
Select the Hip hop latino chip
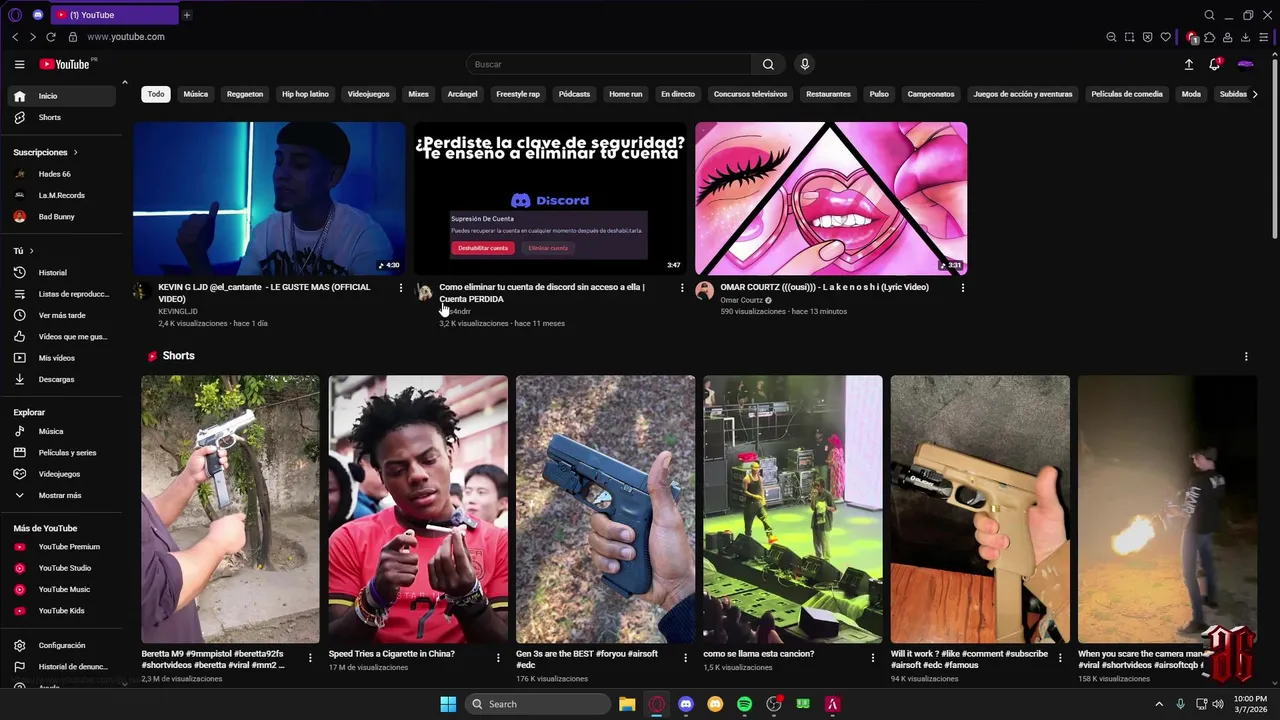(305, 94)
